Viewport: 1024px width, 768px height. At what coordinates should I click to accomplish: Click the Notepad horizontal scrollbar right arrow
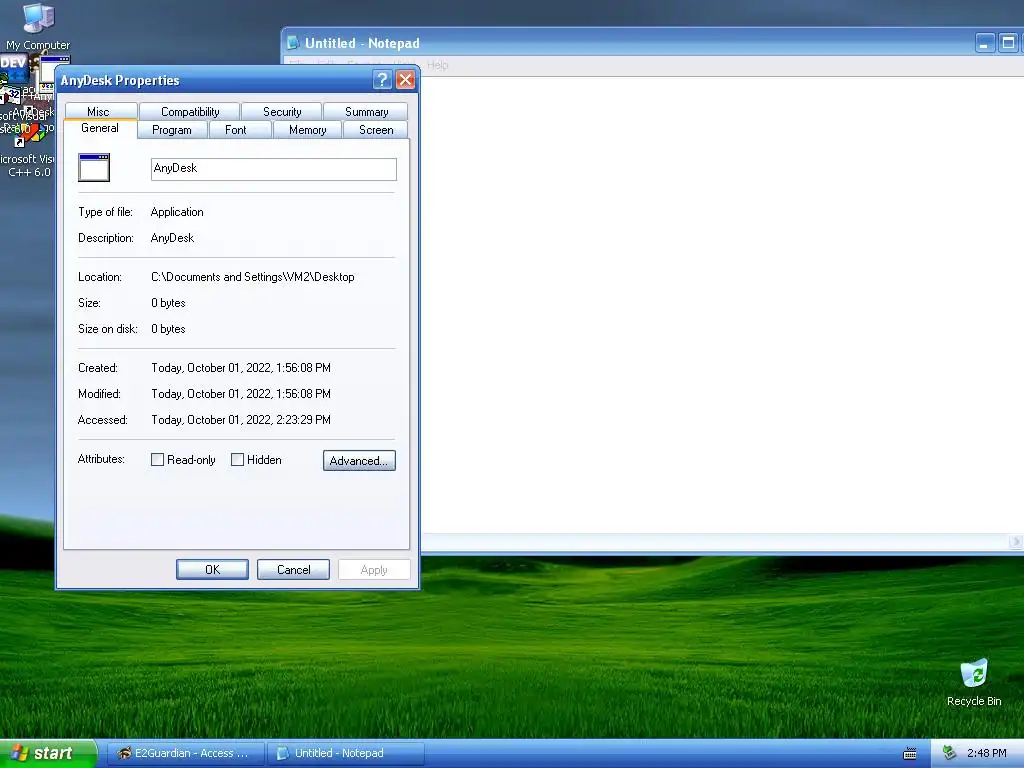(1016, 541)
